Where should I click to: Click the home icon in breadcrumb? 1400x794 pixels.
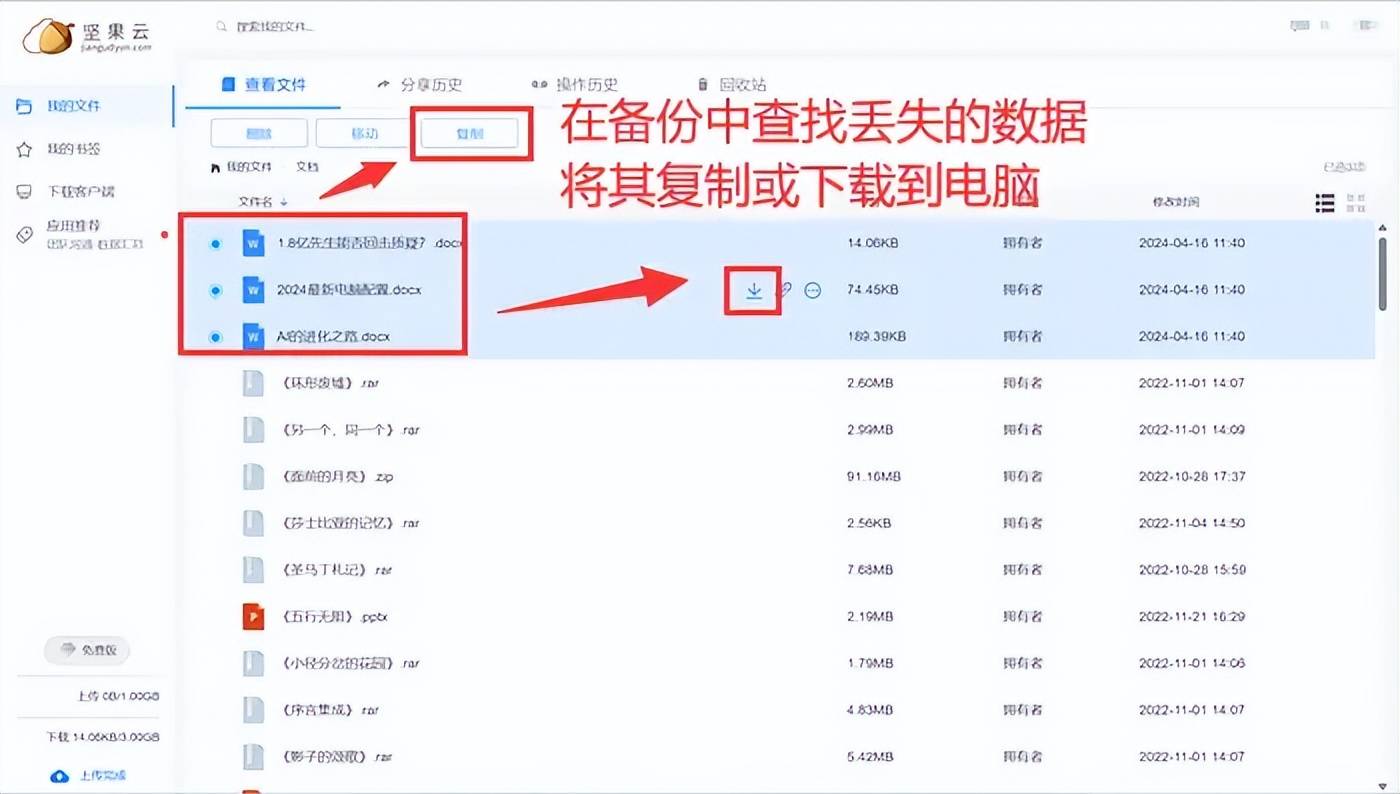tap(215, 167)
